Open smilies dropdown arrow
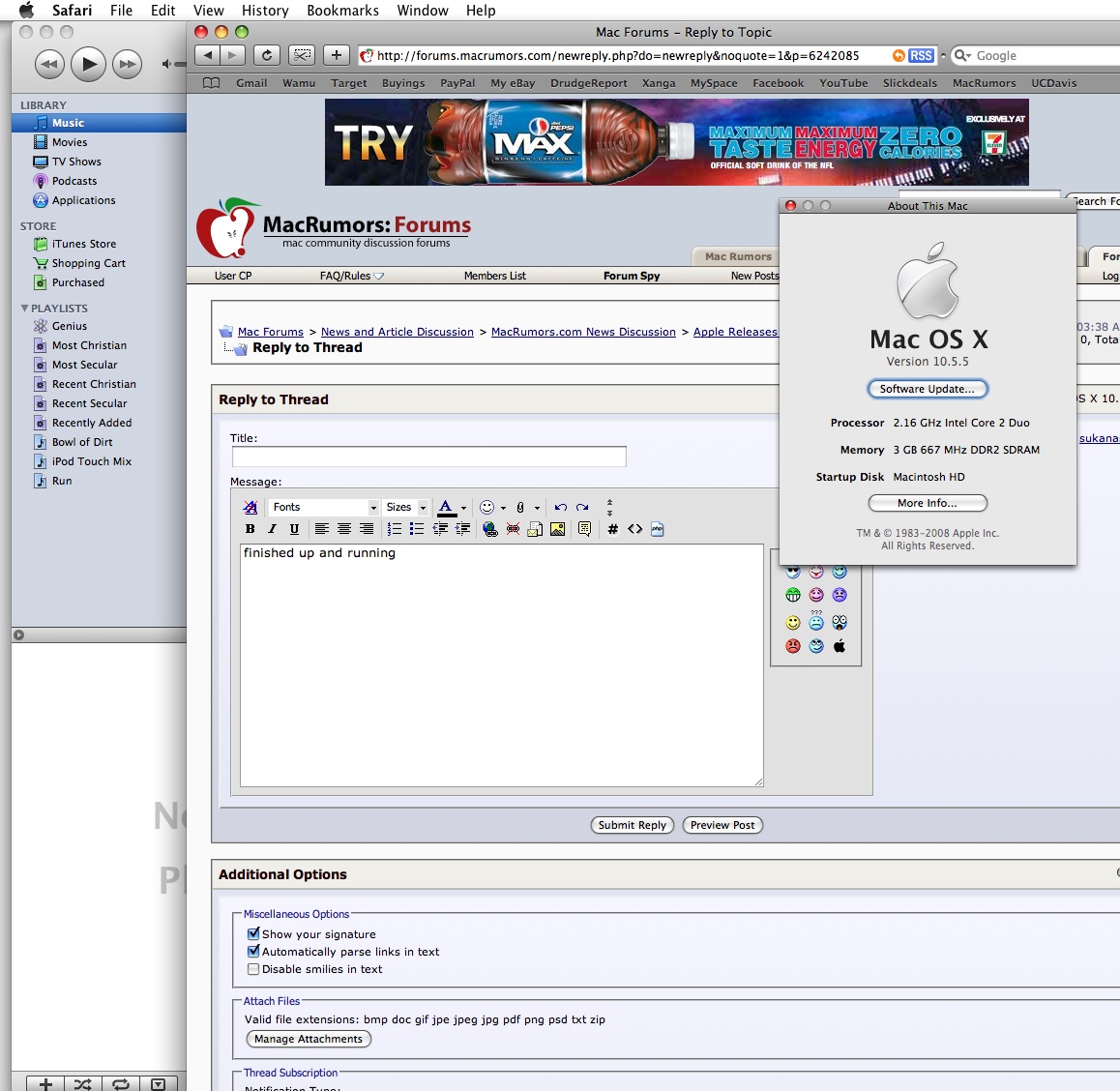Viewport: 1120px width, 1091px height. 504,508
